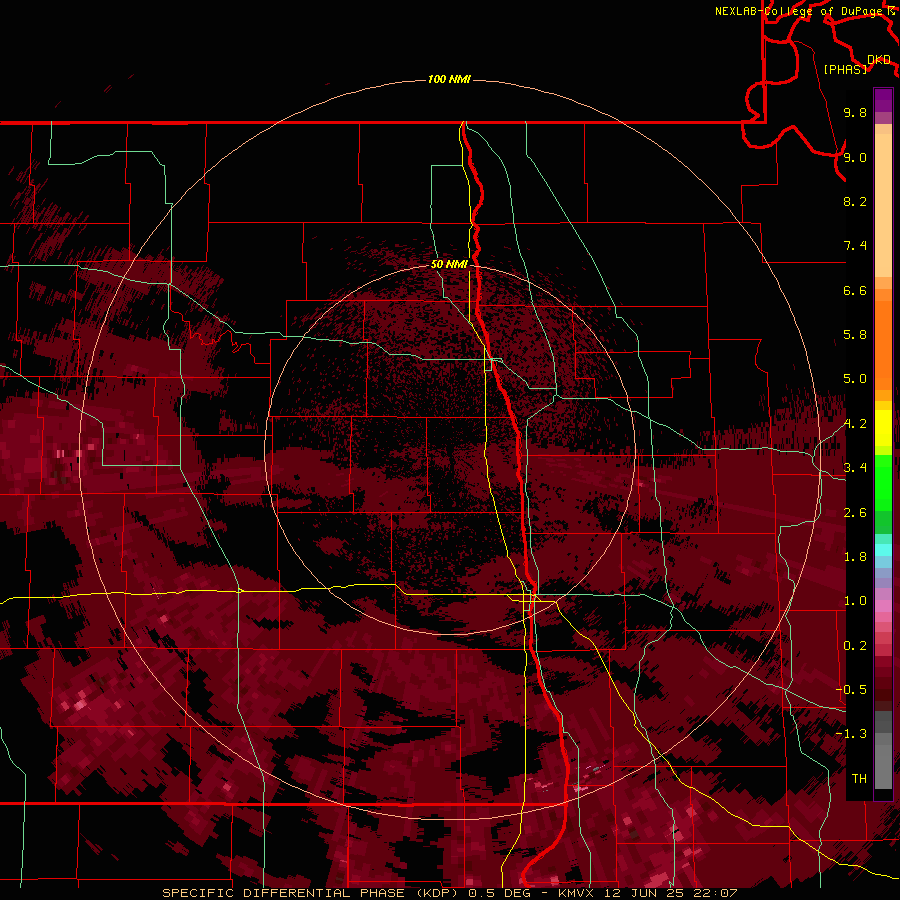This screenshot has width=900, height=900.
Task: Click the cyan segment of the color bar
Action: (x=883, y=549)
